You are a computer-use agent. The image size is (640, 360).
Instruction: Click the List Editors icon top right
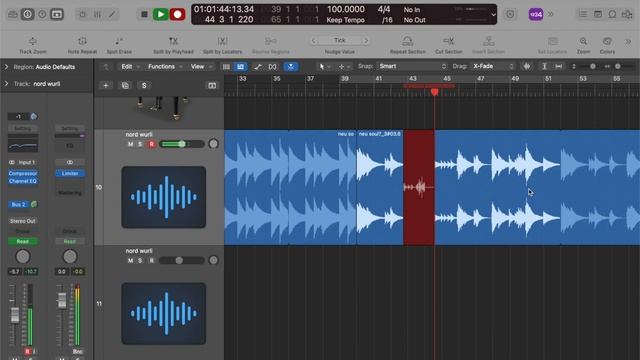click(582, 14)
